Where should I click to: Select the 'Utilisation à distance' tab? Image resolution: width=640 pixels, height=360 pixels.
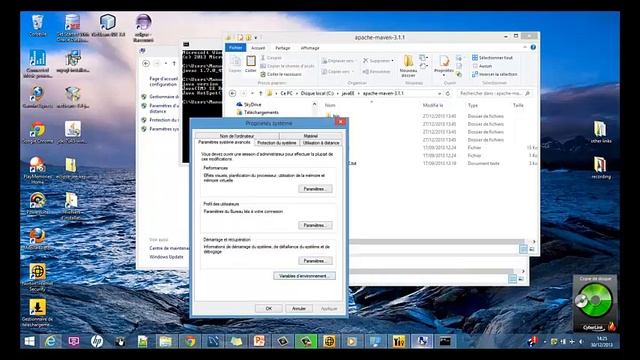[321, 143]
